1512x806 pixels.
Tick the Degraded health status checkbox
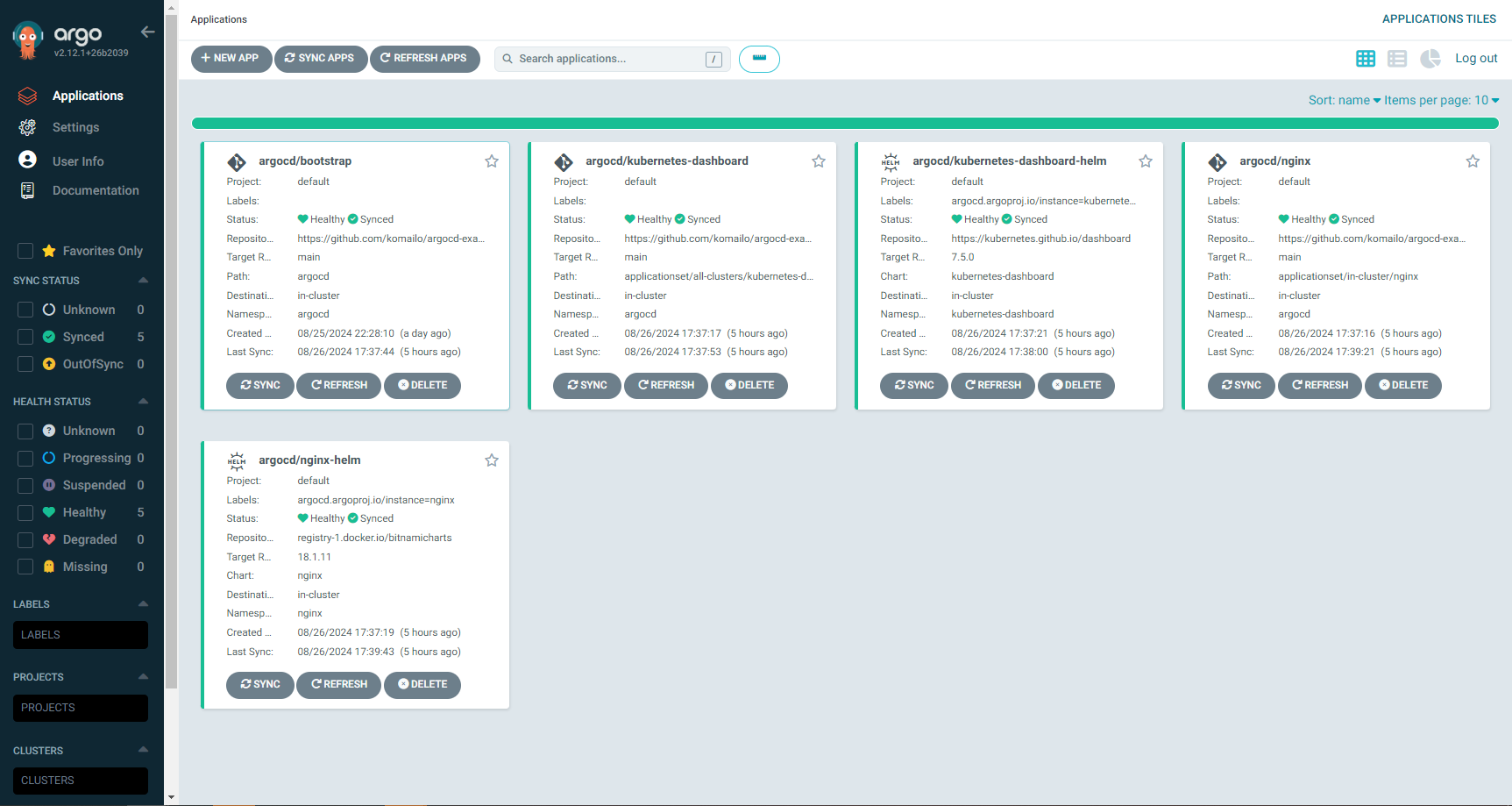[25, 539]
